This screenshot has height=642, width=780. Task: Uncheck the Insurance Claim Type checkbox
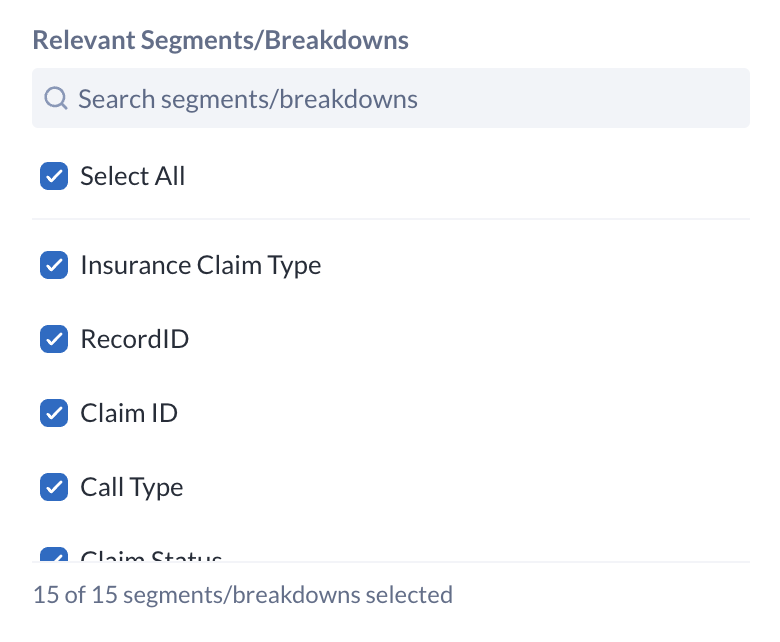(53, 265)
